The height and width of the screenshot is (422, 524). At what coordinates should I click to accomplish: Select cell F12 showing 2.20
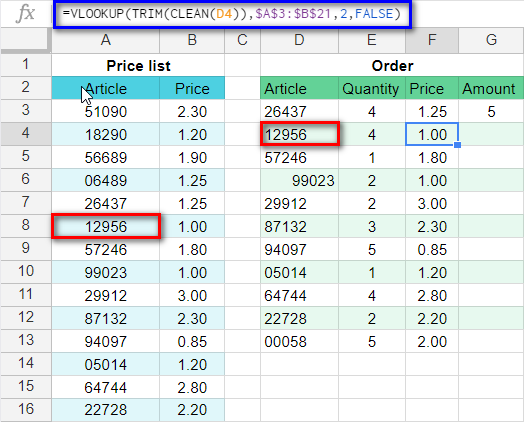[x=432, y=318]
